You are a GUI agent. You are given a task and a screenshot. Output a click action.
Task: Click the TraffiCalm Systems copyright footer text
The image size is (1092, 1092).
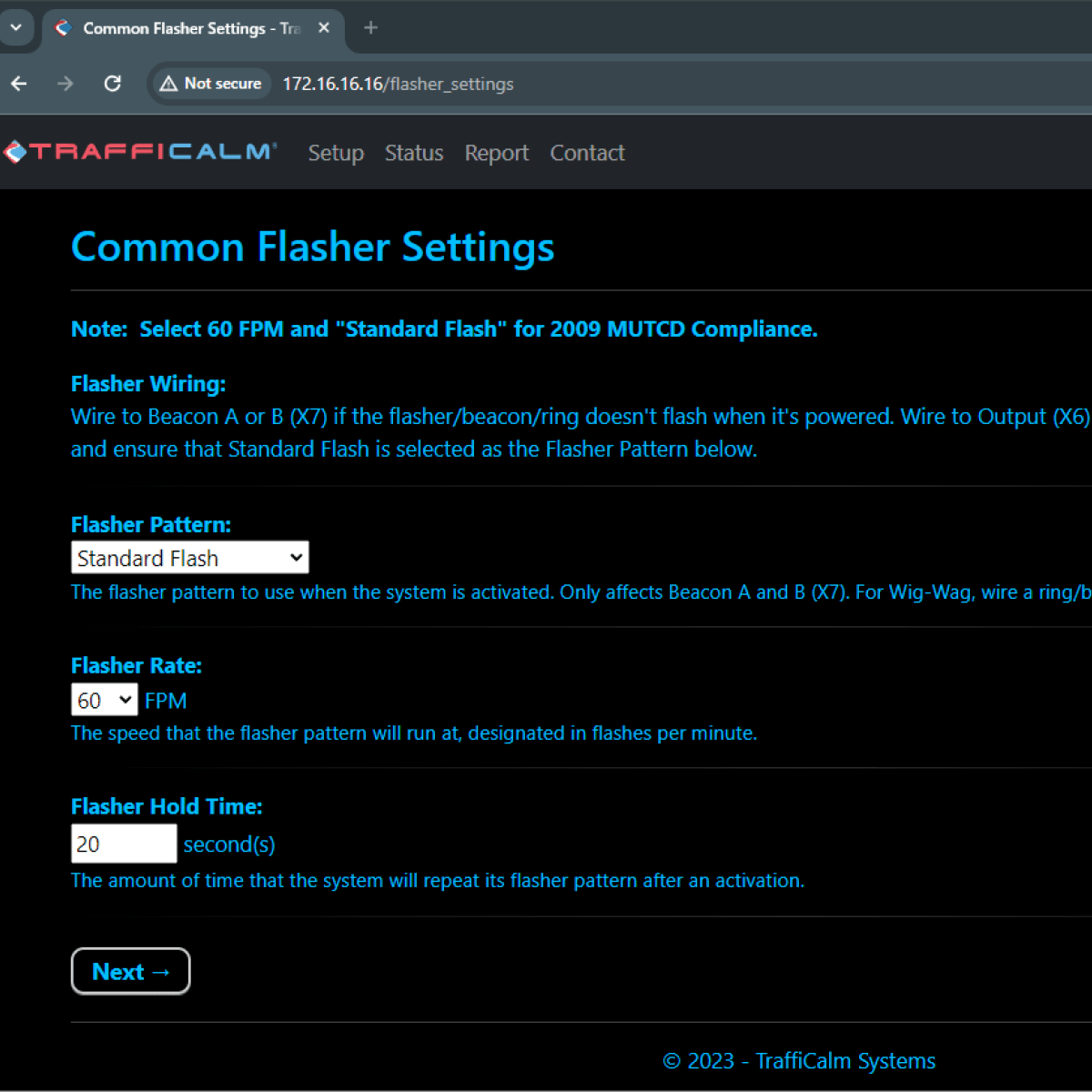click(798, 1061)
